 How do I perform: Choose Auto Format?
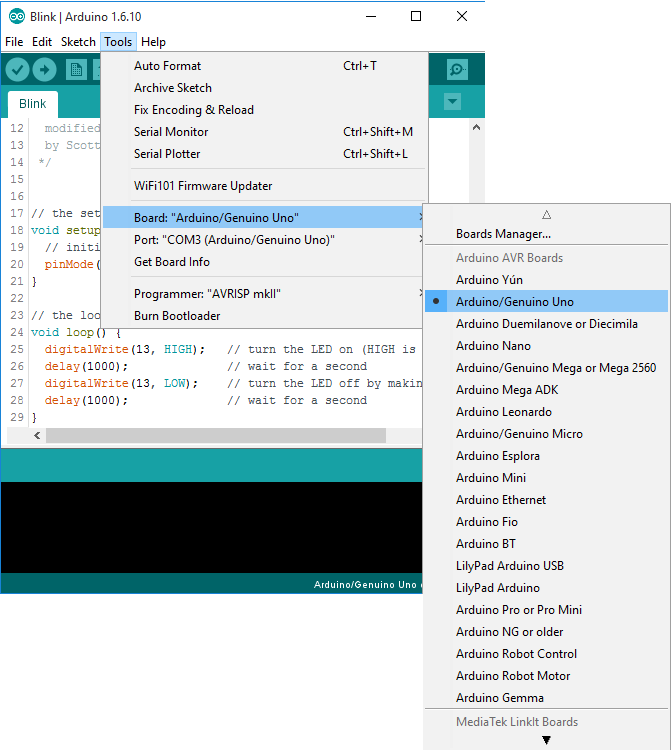coord(263,66)
